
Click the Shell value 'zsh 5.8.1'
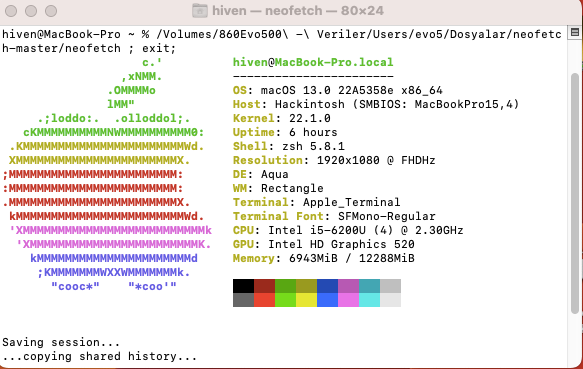point(313,146)
